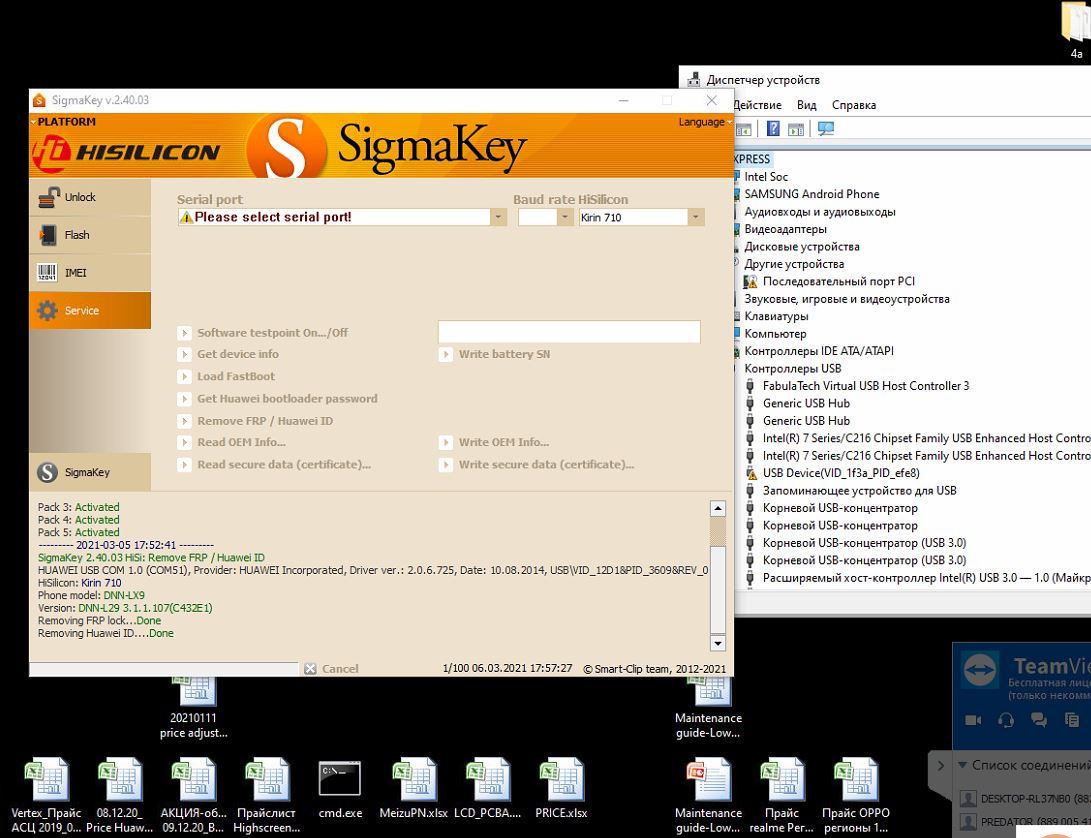Select LCD_PCBA desktop Excel file
Viewport: 1091px width, 838px height.
click(x=487, y=789)
